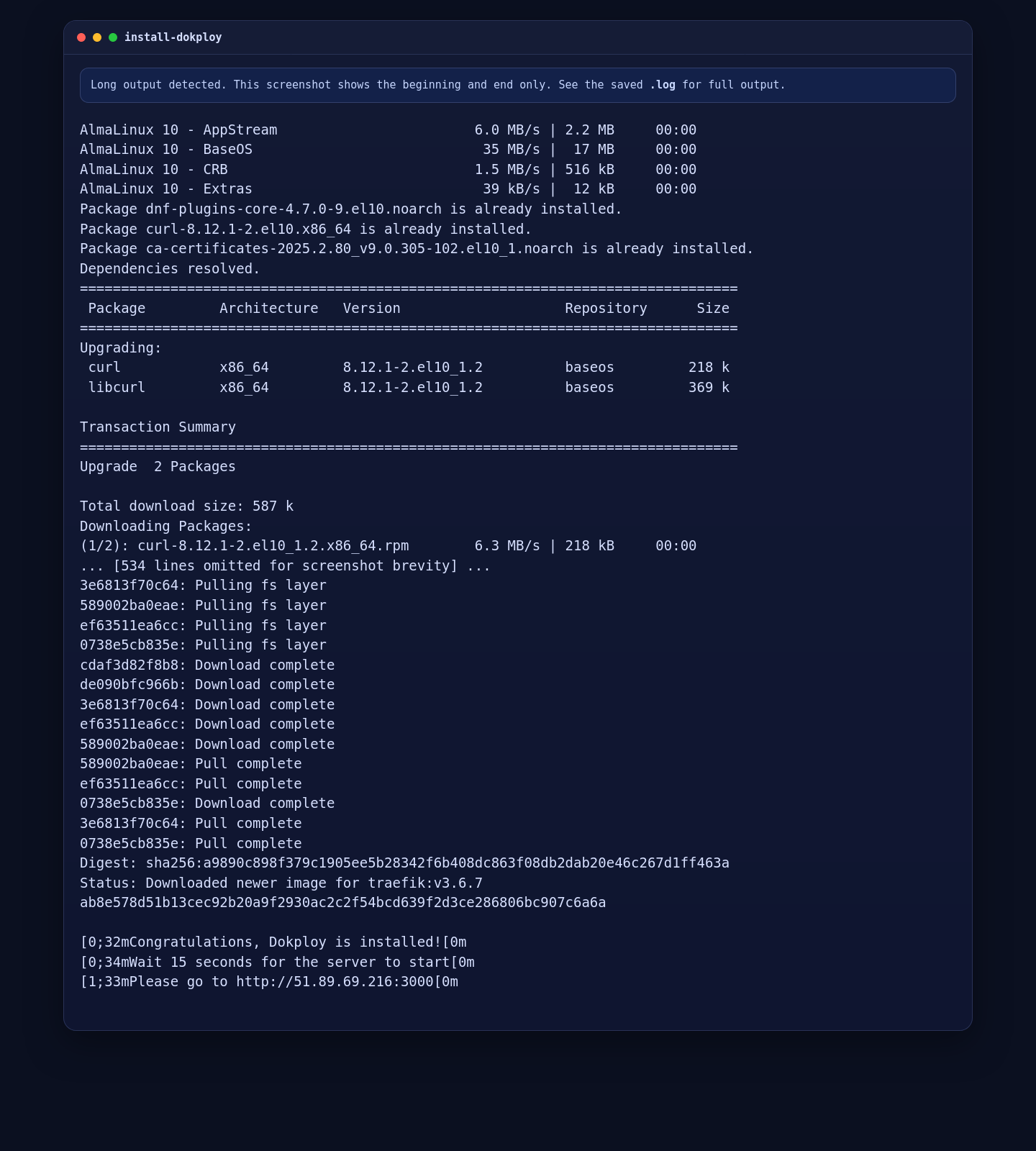This screenshot has width=1036, height=1151.
Task: Click the 'libcurl' package name
Action: 117,388
